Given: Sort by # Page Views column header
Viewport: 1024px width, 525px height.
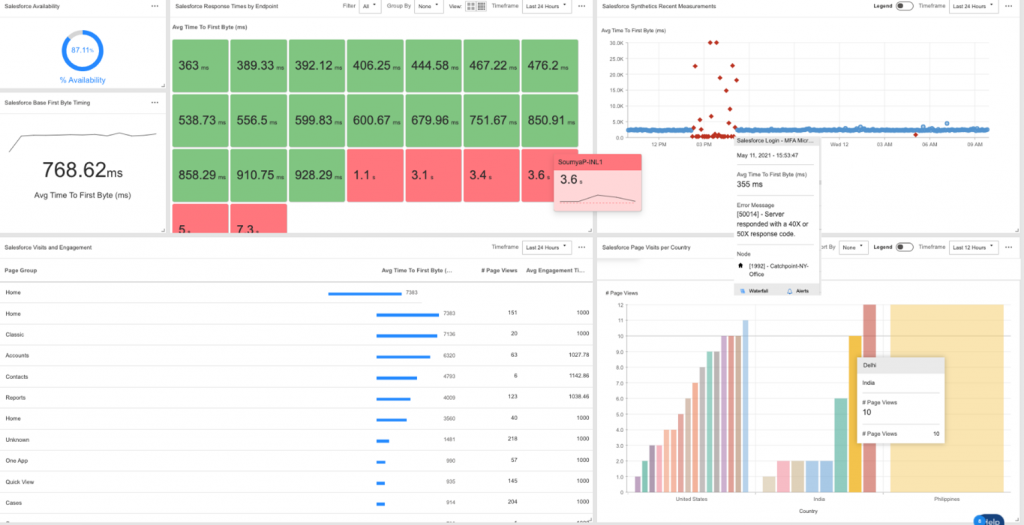Looking at the screenshot, I should (x=499, y=270).
